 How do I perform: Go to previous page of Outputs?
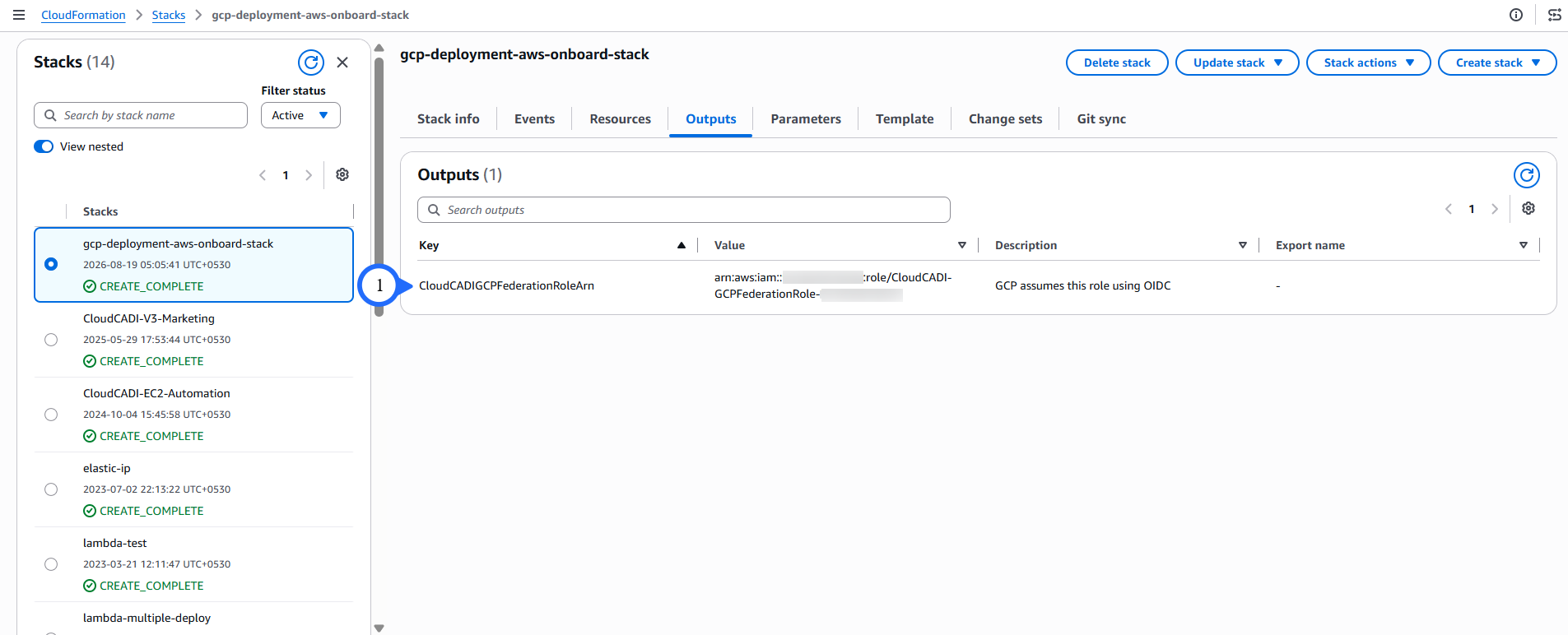point(1449,209)
